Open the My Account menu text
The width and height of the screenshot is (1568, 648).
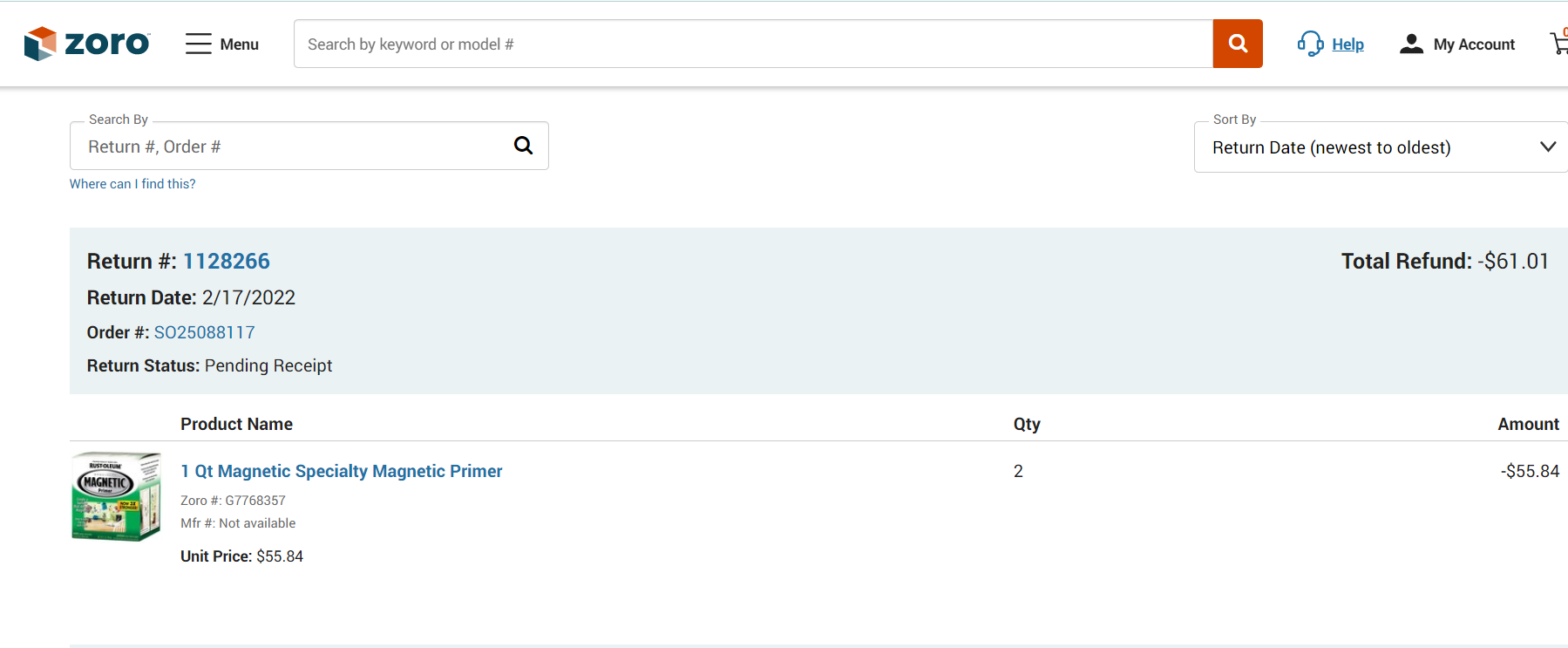pyautogui.click(x=1474, y=44)
